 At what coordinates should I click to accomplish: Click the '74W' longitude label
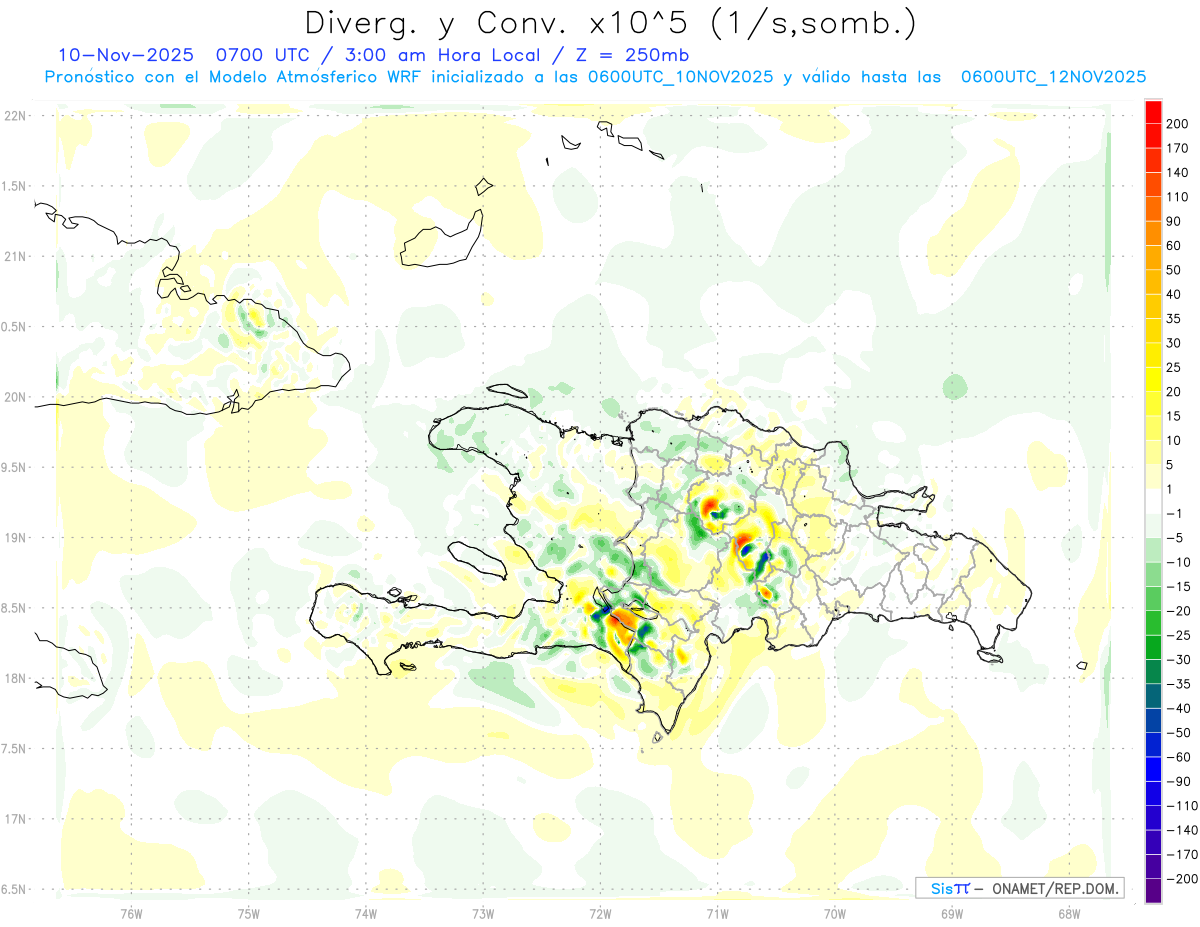(366, 913)
